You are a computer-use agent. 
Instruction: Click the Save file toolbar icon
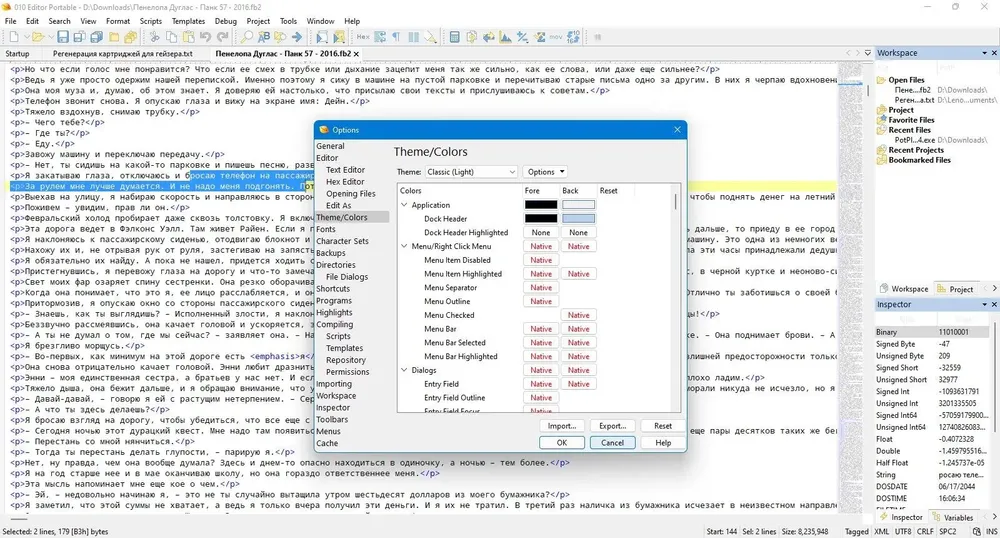click(62, 37)
